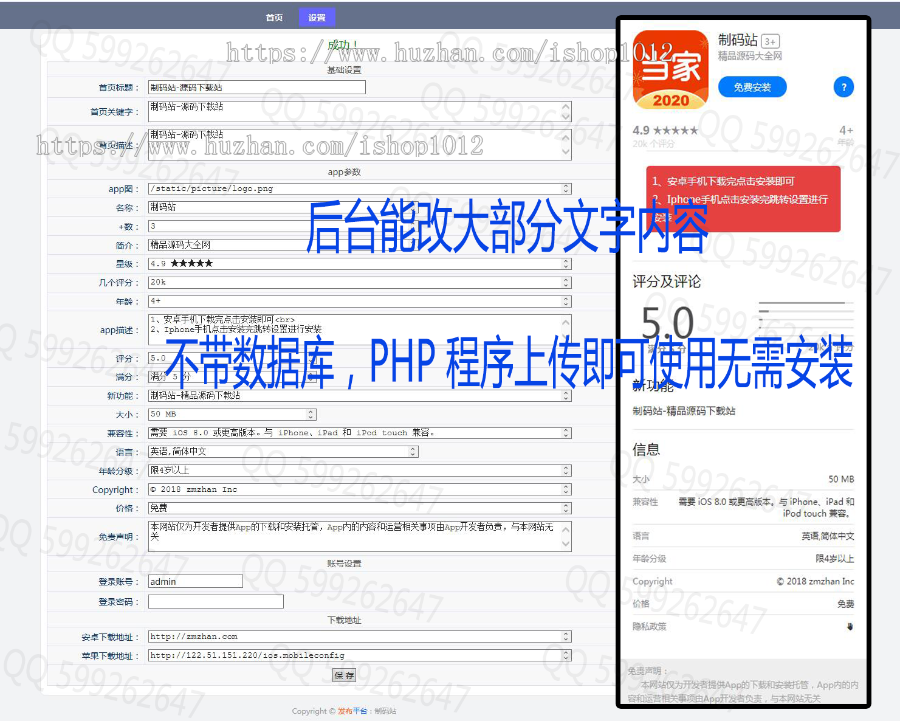Click the 账号设置 section heading
This screenshot has width=900, height=721.
[344, 563]
